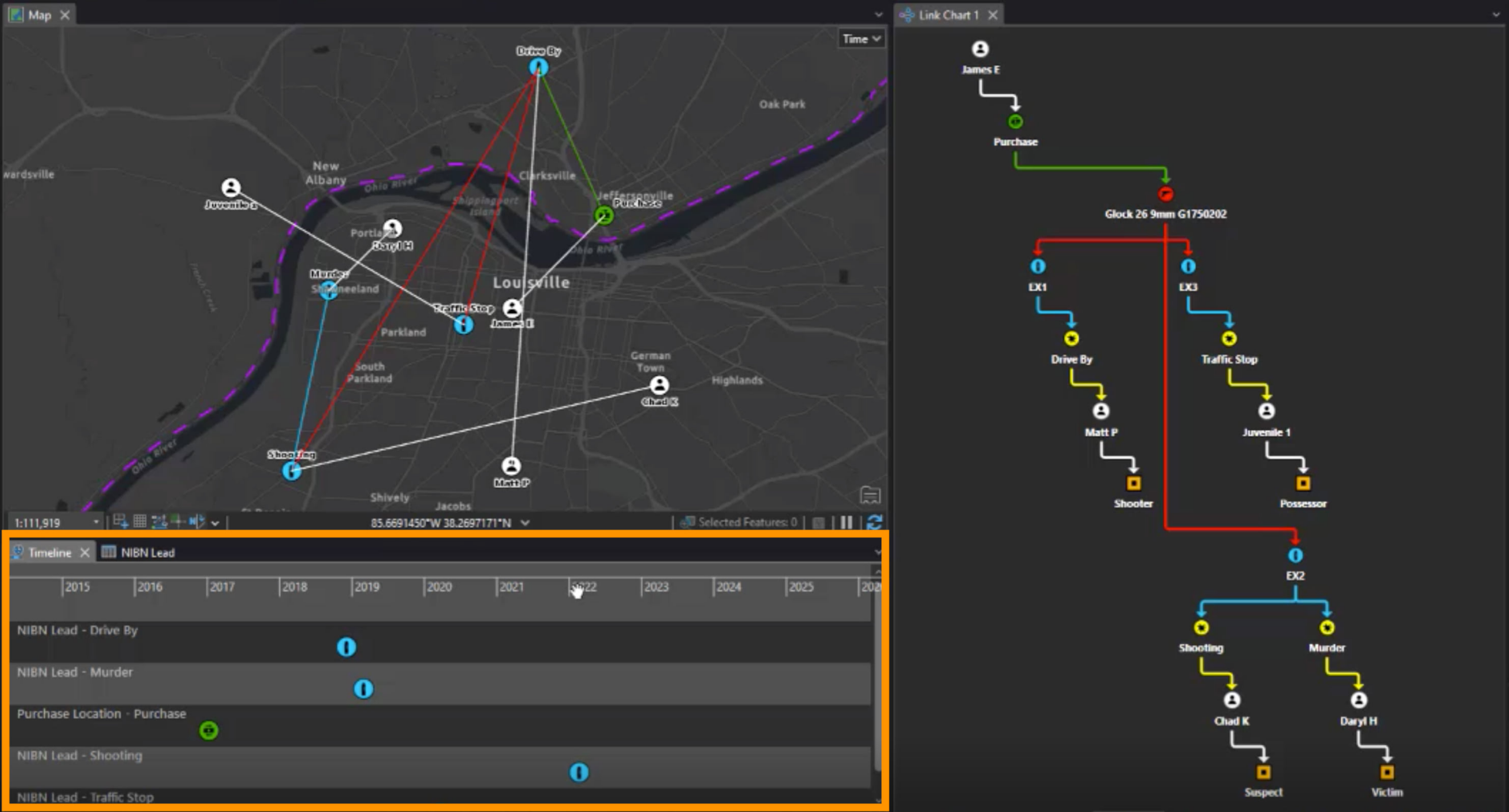Viewport: 1509px width, 812px height.
Task: Select the 2022 year label on the timeline
Action: tap(584, 587)
